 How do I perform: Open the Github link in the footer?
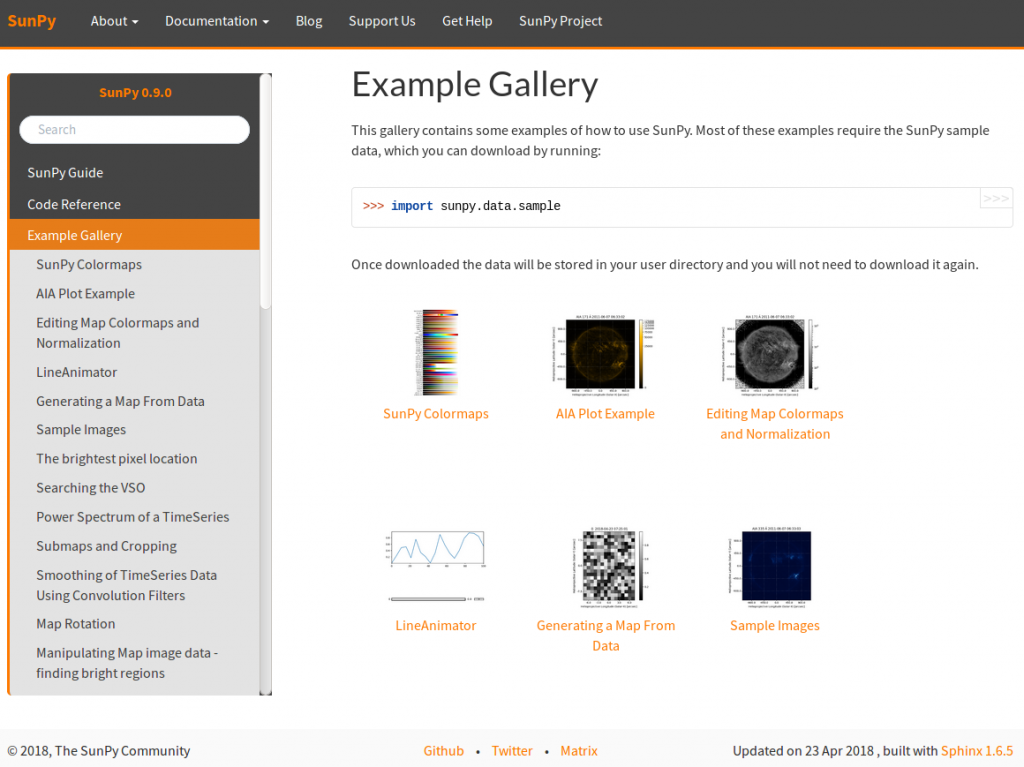(443, 750)
